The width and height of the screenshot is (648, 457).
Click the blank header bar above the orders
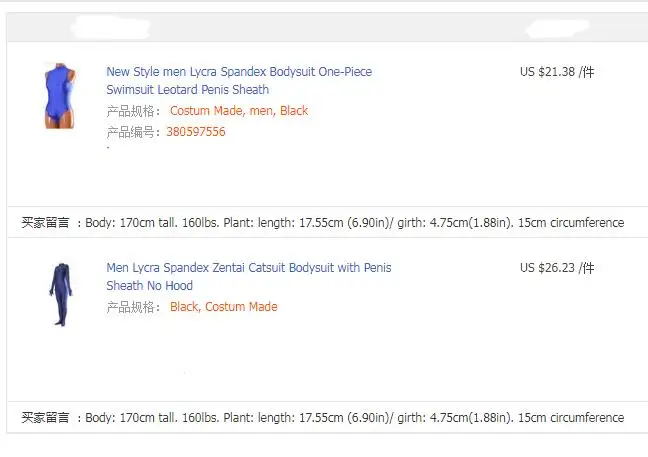click(x=324, y=22)
